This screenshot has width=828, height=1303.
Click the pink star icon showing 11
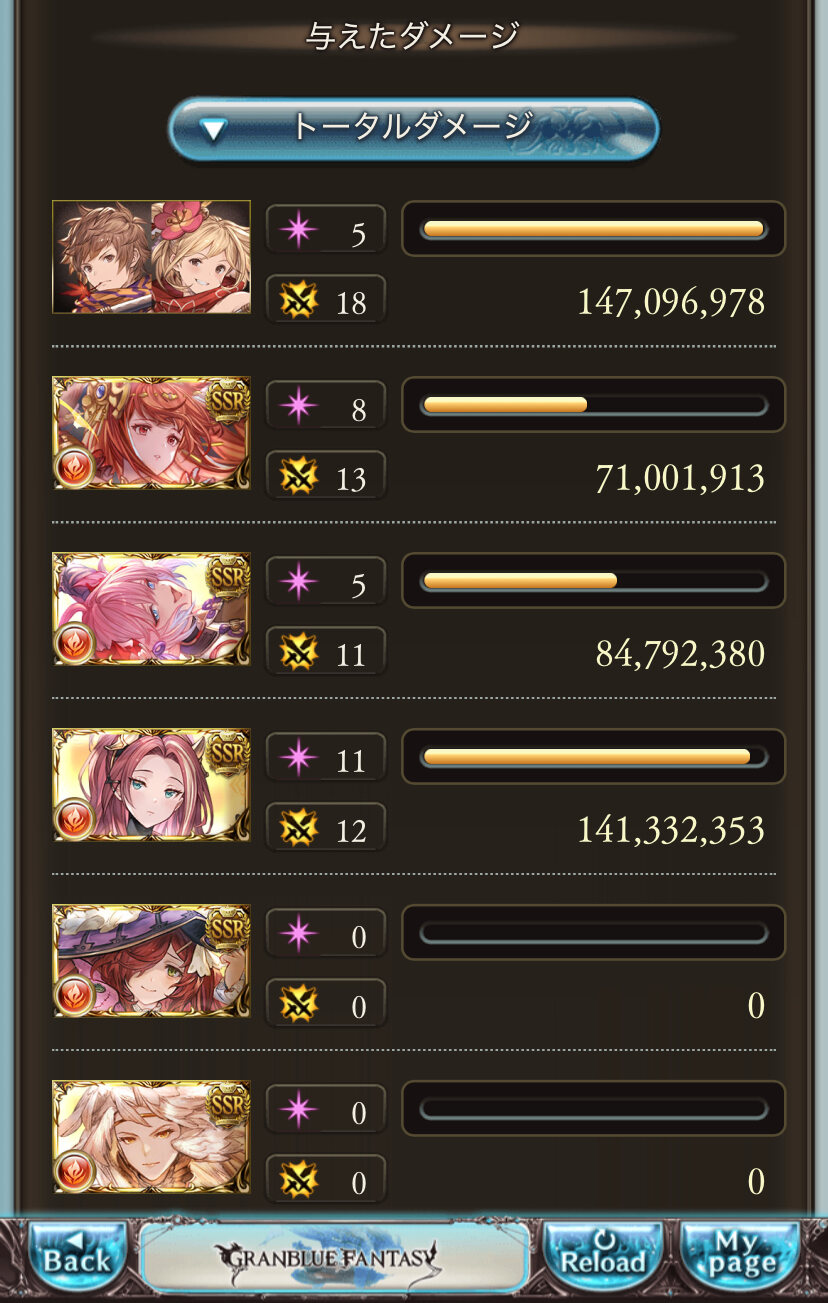pos(298,758)
